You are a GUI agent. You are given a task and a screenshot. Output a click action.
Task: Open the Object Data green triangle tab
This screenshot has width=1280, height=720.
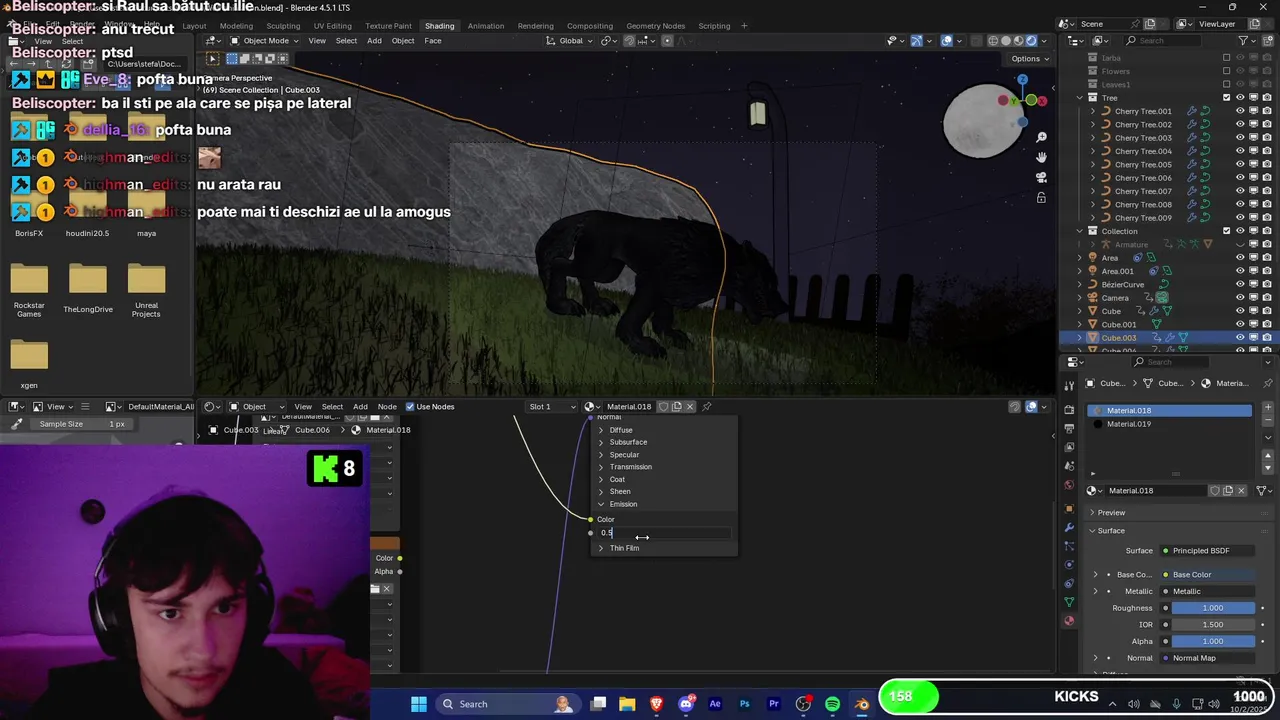click(1069, 602)
